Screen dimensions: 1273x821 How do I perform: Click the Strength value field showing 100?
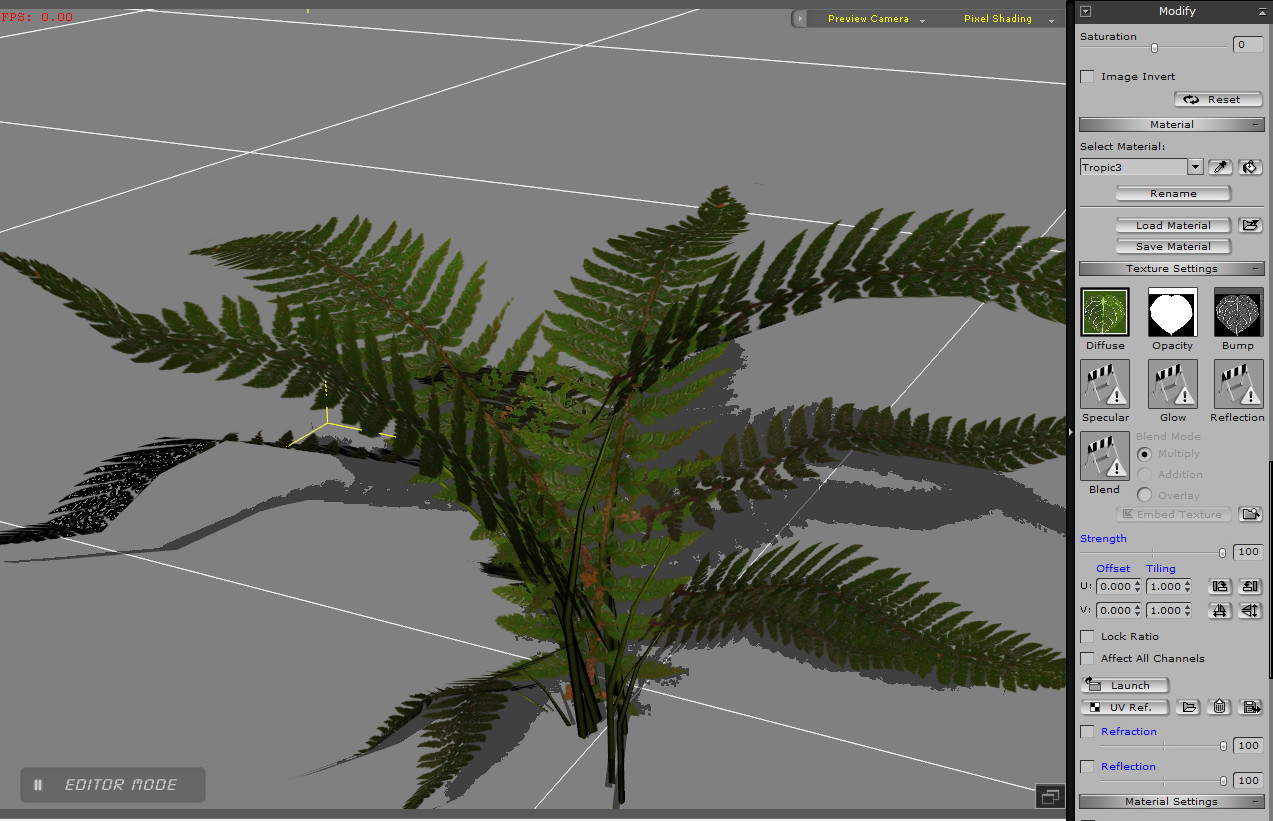[x=1247, y=552]
